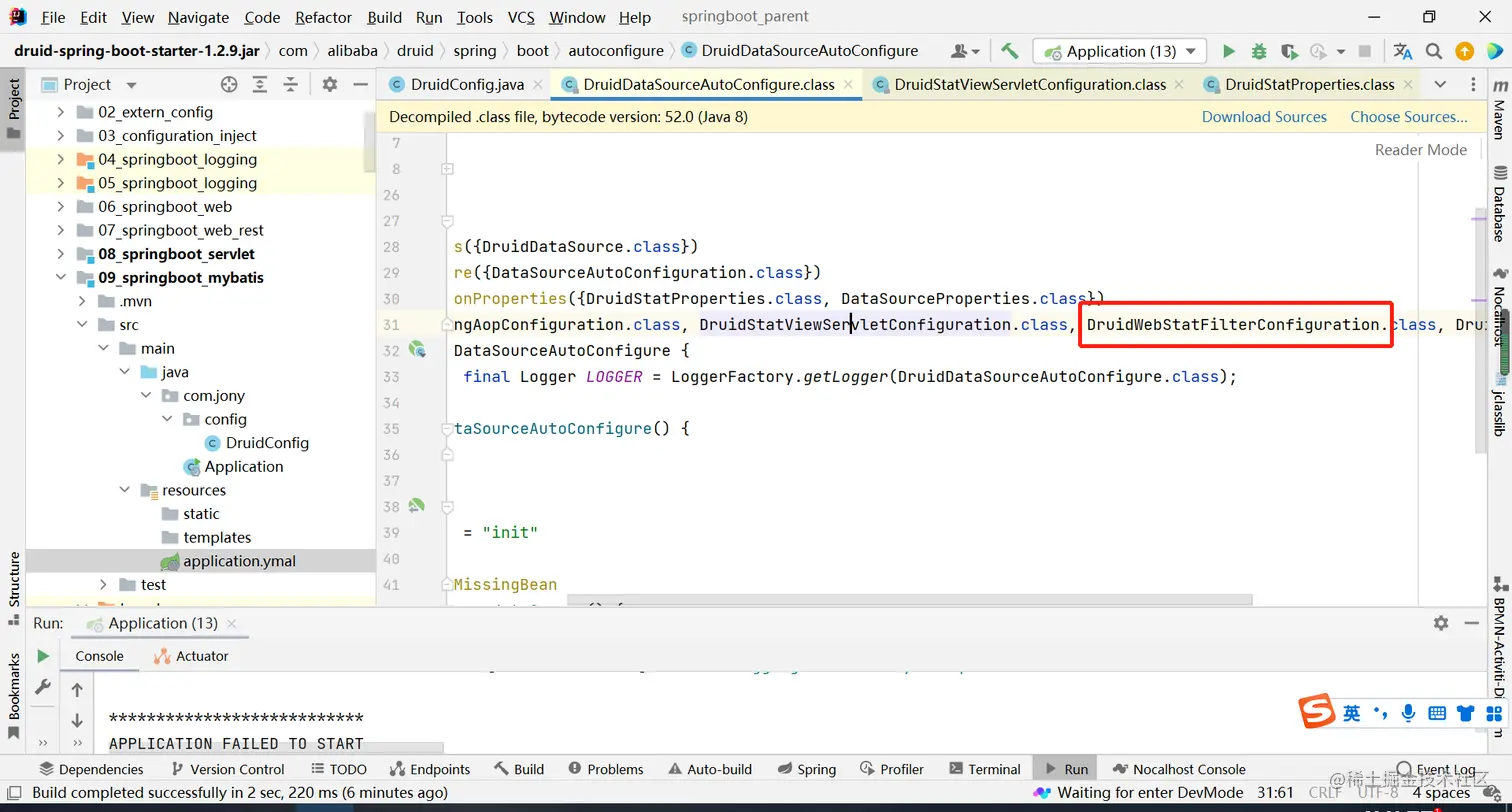
Task: Open the Refactor menu
Action: pyautogui.click(x=324, y=17)
